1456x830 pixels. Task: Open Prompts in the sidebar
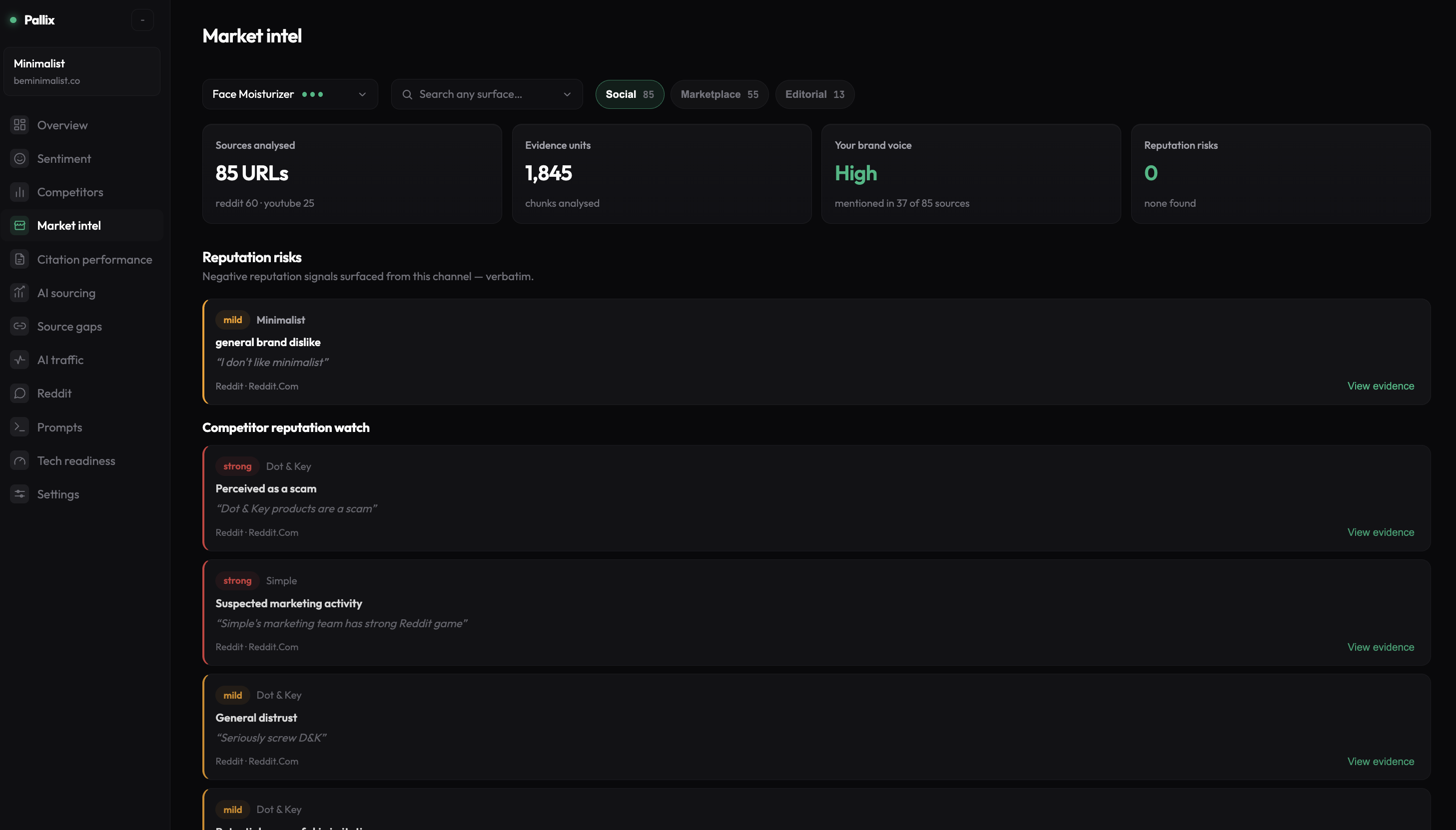click(x=82, y=427)
